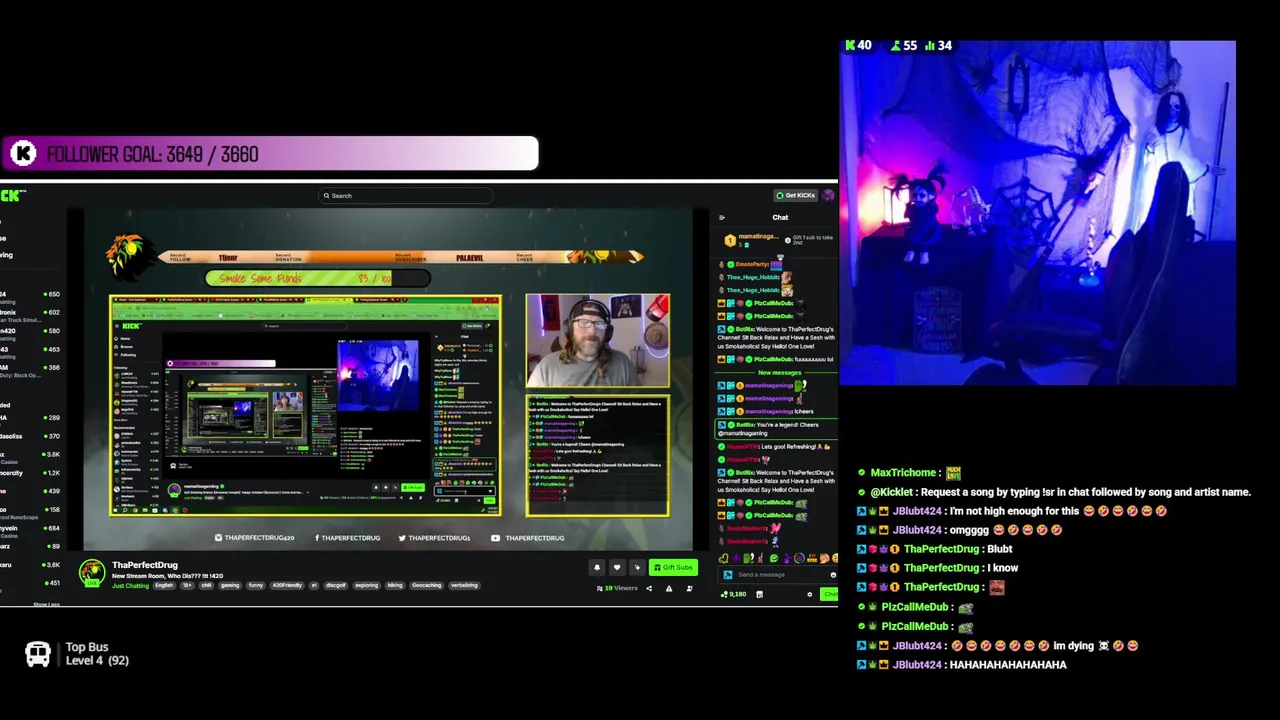The width and height of the screenshot is (1280, 720).
Task: Click THAPERFECTDRUG420 Instagram handle in overlay
Action: (255, 538)
